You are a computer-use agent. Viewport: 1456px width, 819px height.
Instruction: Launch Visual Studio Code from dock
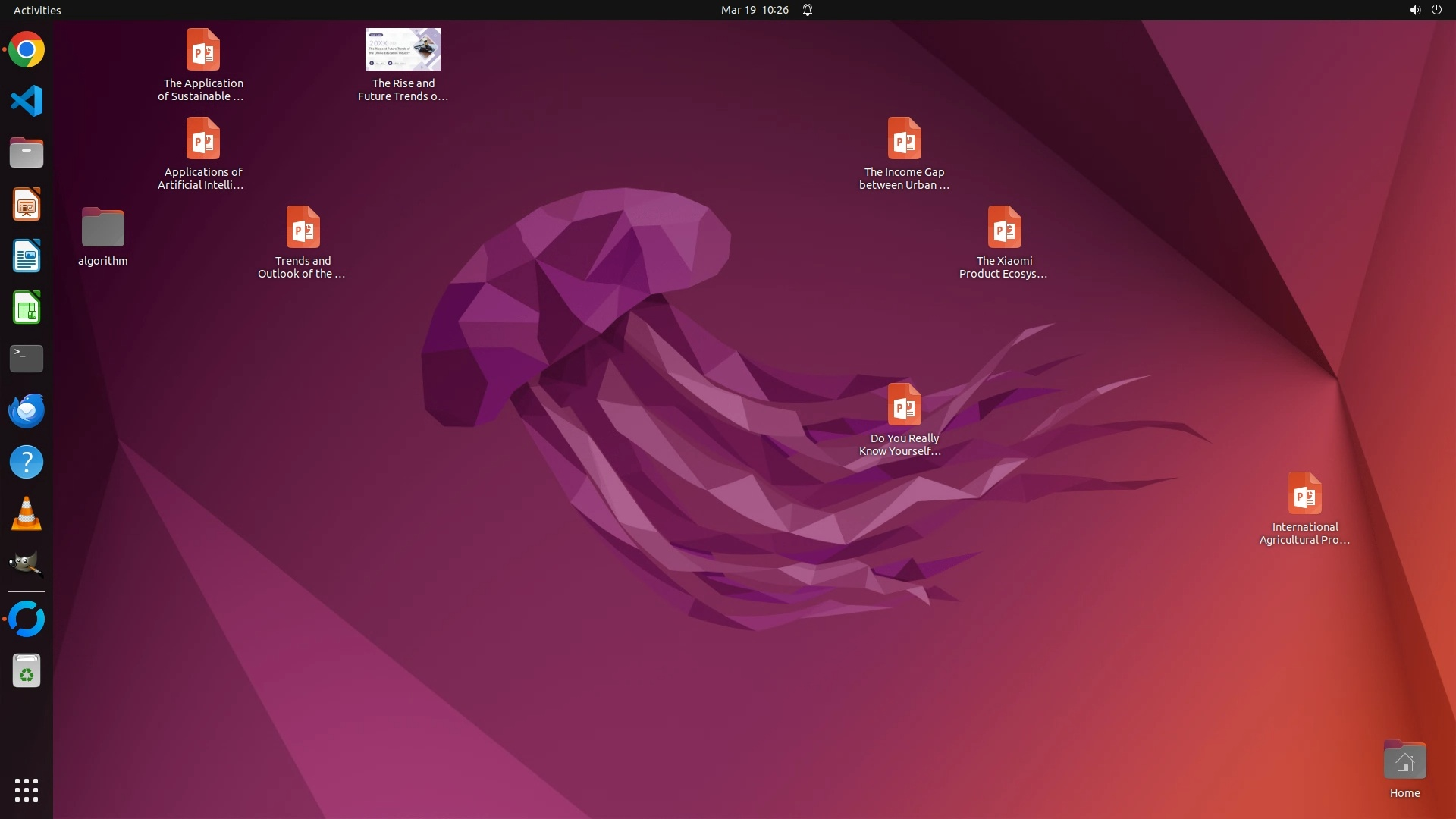(x=27, y=101)
